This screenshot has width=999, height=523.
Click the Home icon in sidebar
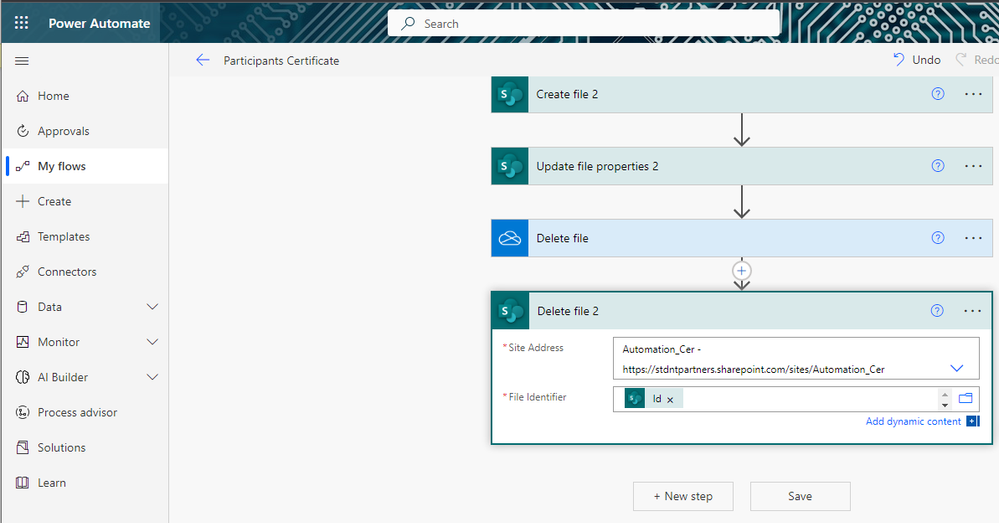click(22, 96)
